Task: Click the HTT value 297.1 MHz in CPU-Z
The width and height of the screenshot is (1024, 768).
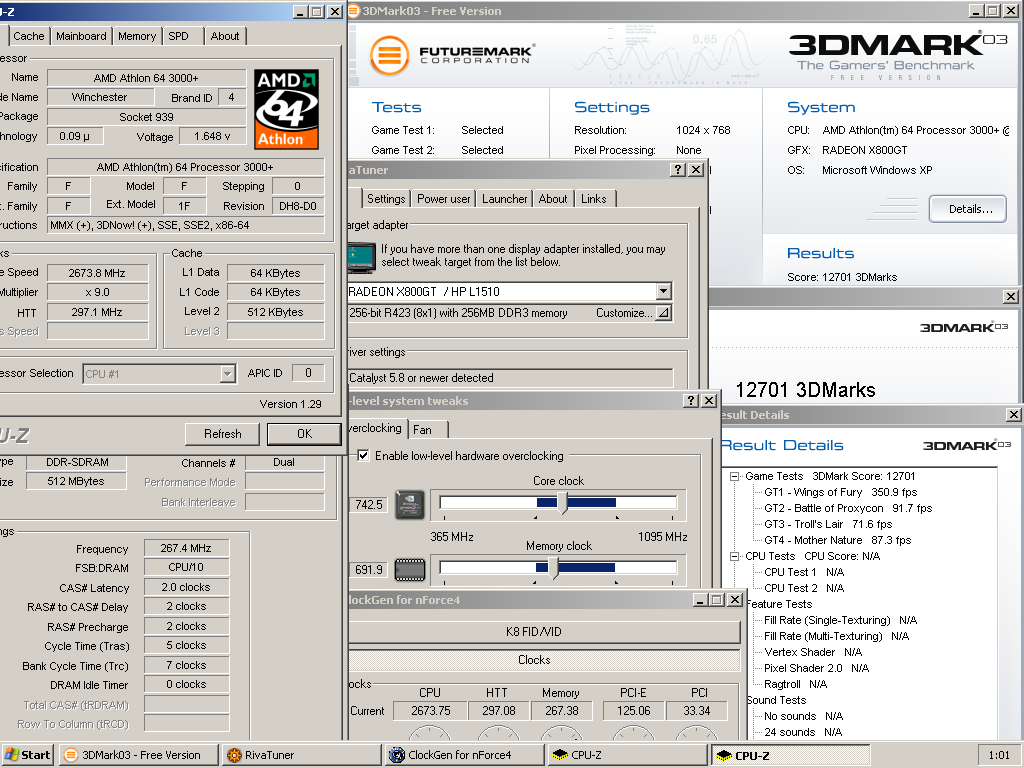Action: pos(97,312)
